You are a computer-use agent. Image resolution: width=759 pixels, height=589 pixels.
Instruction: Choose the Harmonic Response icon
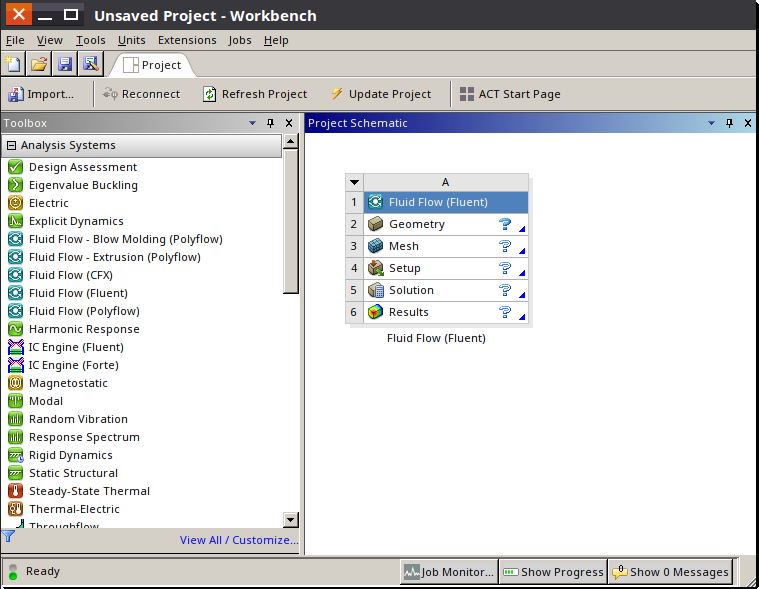click(x=15, y=329)
